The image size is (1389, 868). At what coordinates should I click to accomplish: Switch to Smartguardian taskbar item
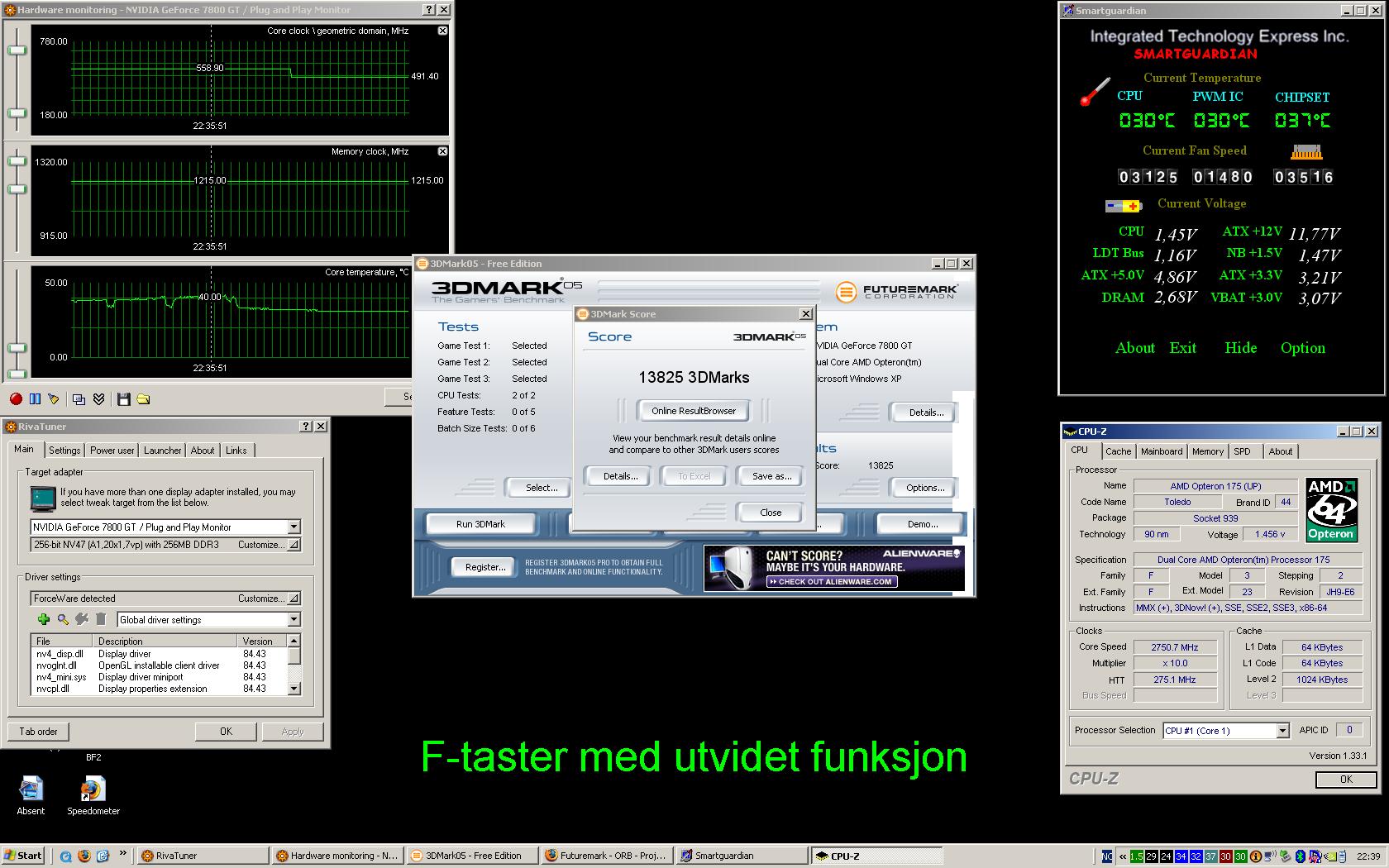click(741, 856)
